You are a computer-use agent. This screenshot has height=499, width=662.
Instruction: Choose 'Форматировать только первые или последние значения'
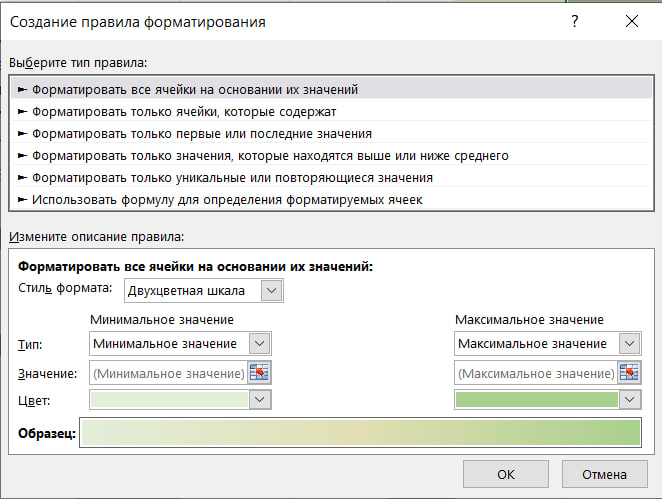pos(202,133)
